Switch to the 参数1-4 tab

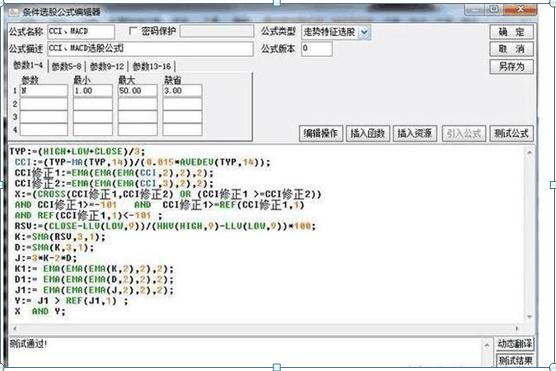tap(28, 65)
